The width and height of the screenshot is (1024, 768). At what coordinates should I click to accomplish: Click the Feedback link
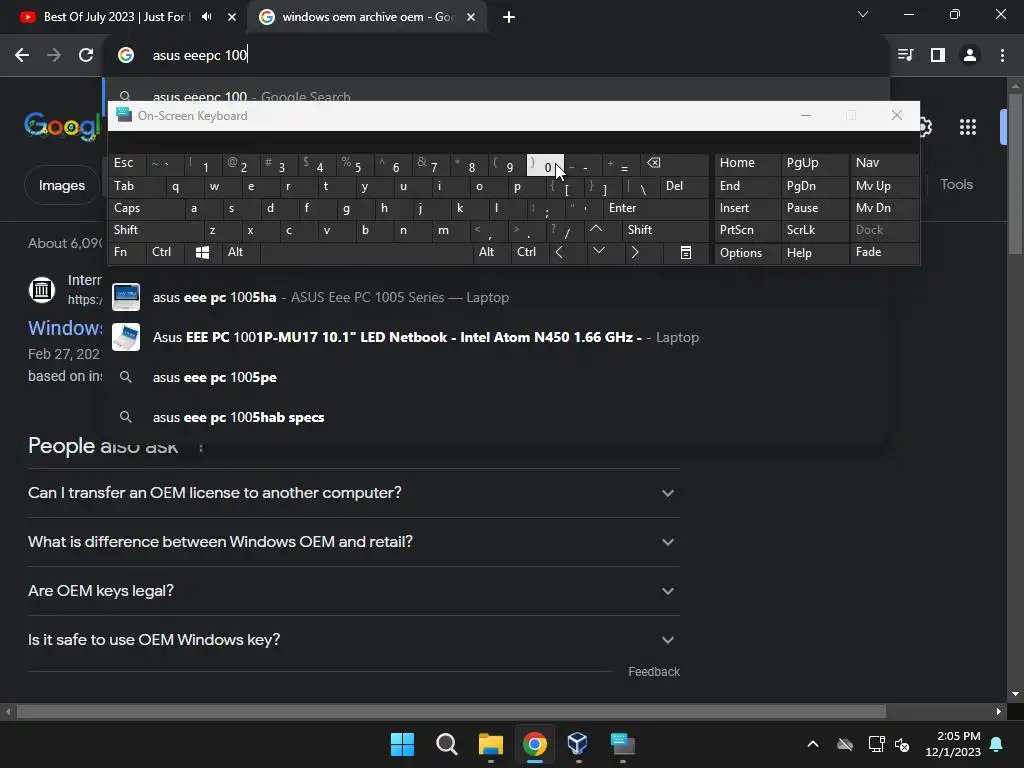coord(654,672)
